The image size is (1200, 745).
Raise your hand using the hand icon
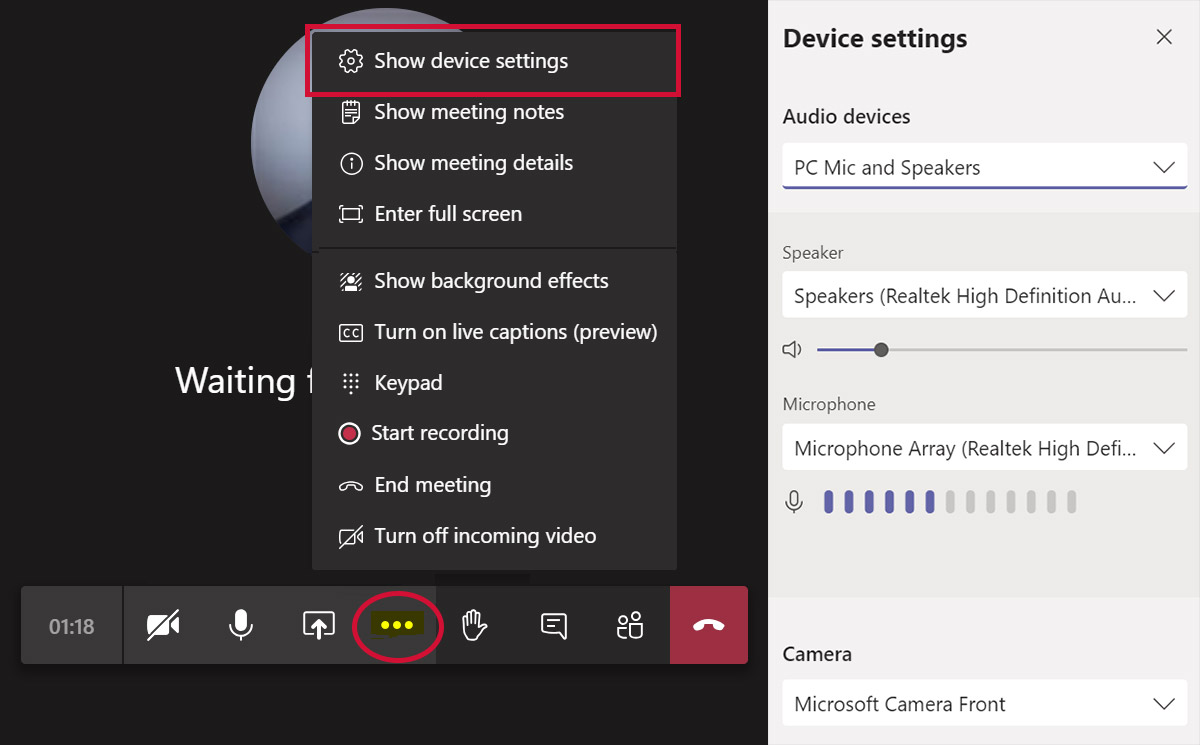[x=474, y=625]
